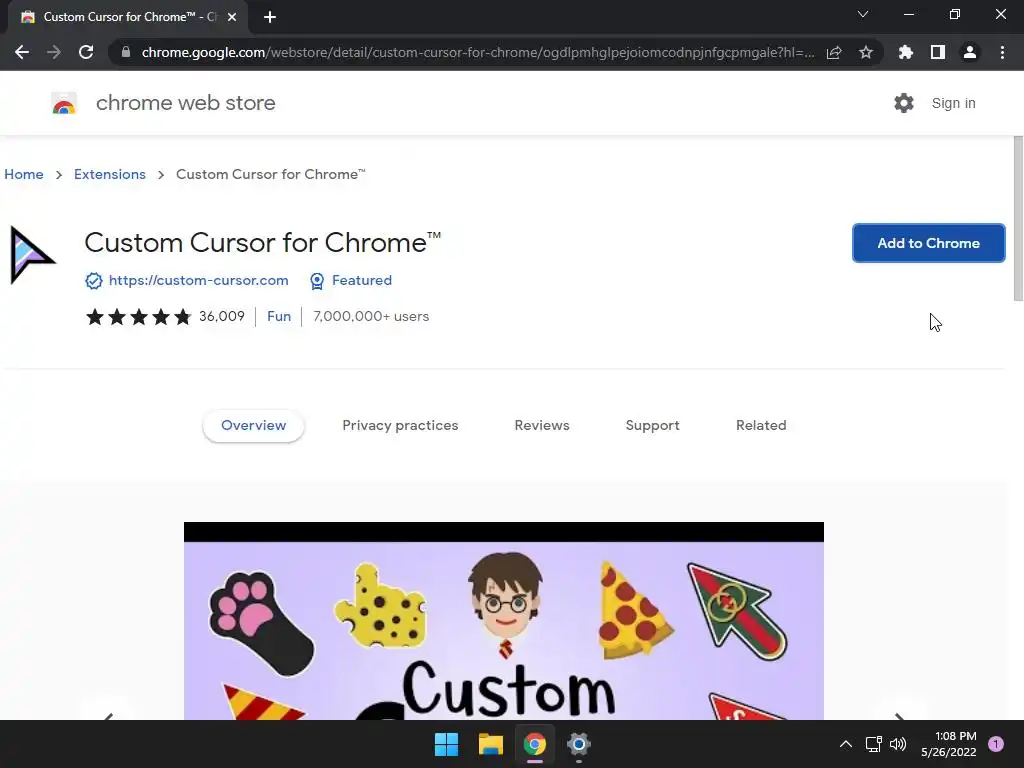The image size is (1024, 768).
Task: Open the Reviews tab
Action: click(x=542, y=425)
